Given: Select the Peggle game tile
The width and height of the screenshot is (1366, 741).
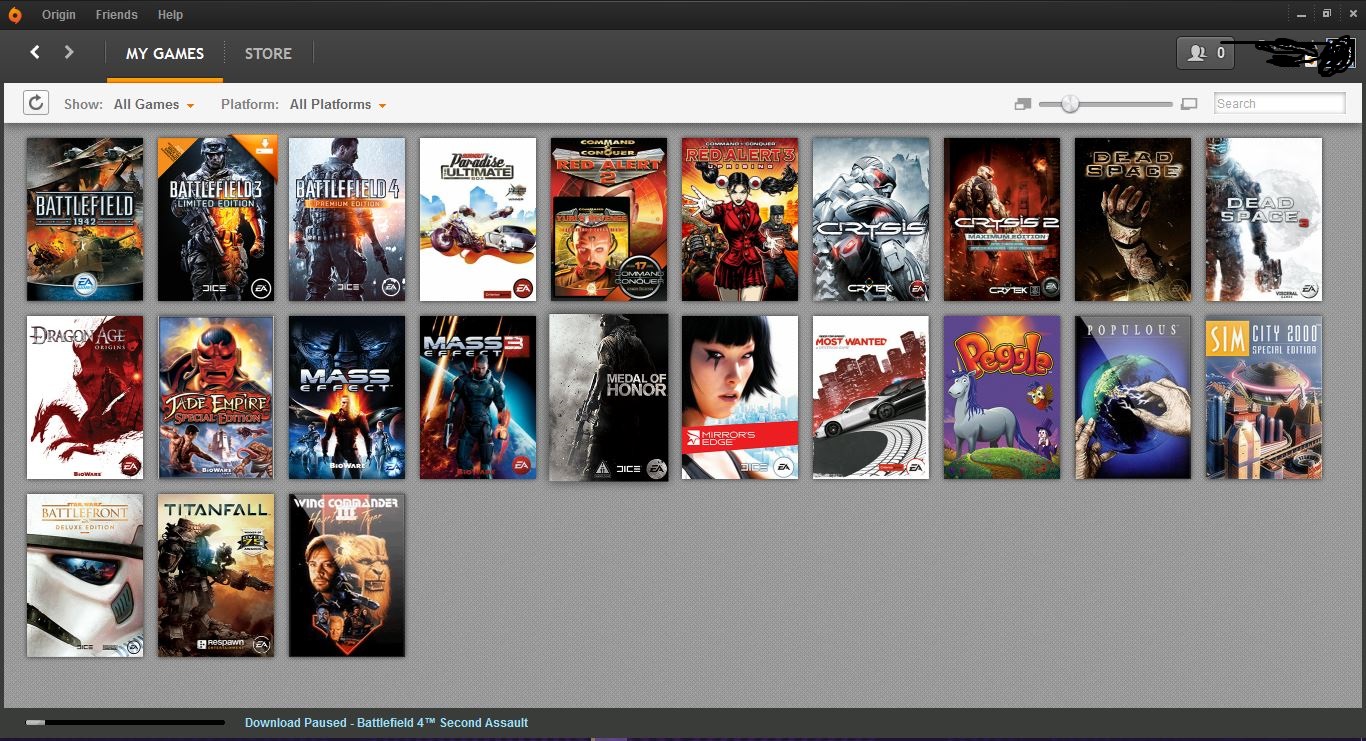Looking at the screenshot, I should 1002,398.
